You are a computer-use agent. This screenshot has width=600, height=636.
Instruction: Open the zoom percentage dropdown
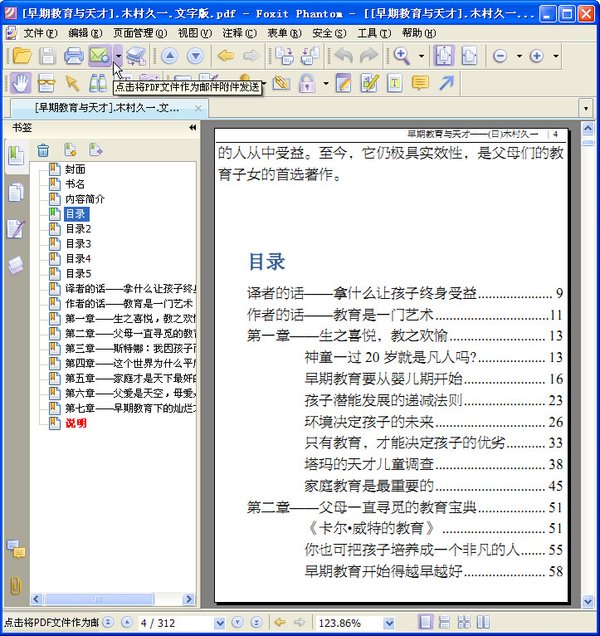[x=389, y=623]
